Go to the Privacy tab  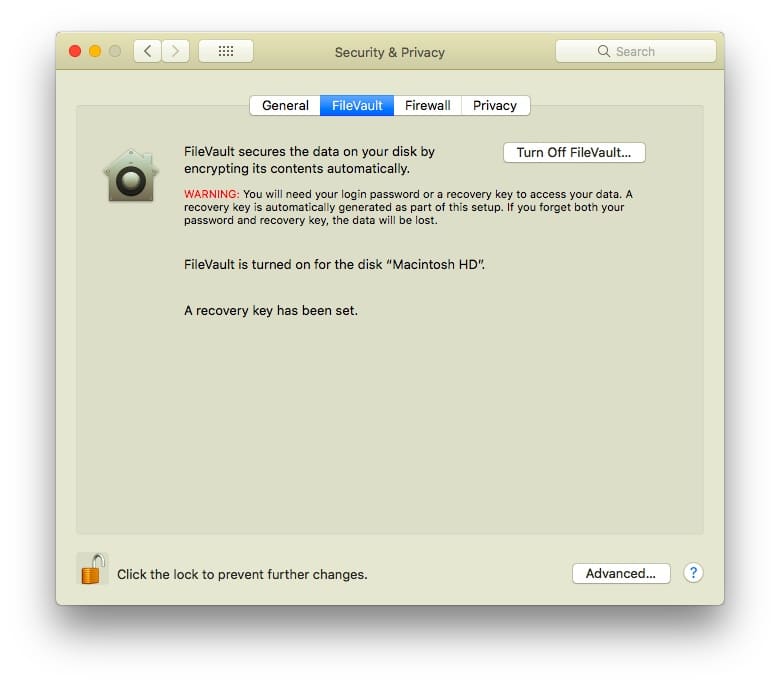(495, 105)
